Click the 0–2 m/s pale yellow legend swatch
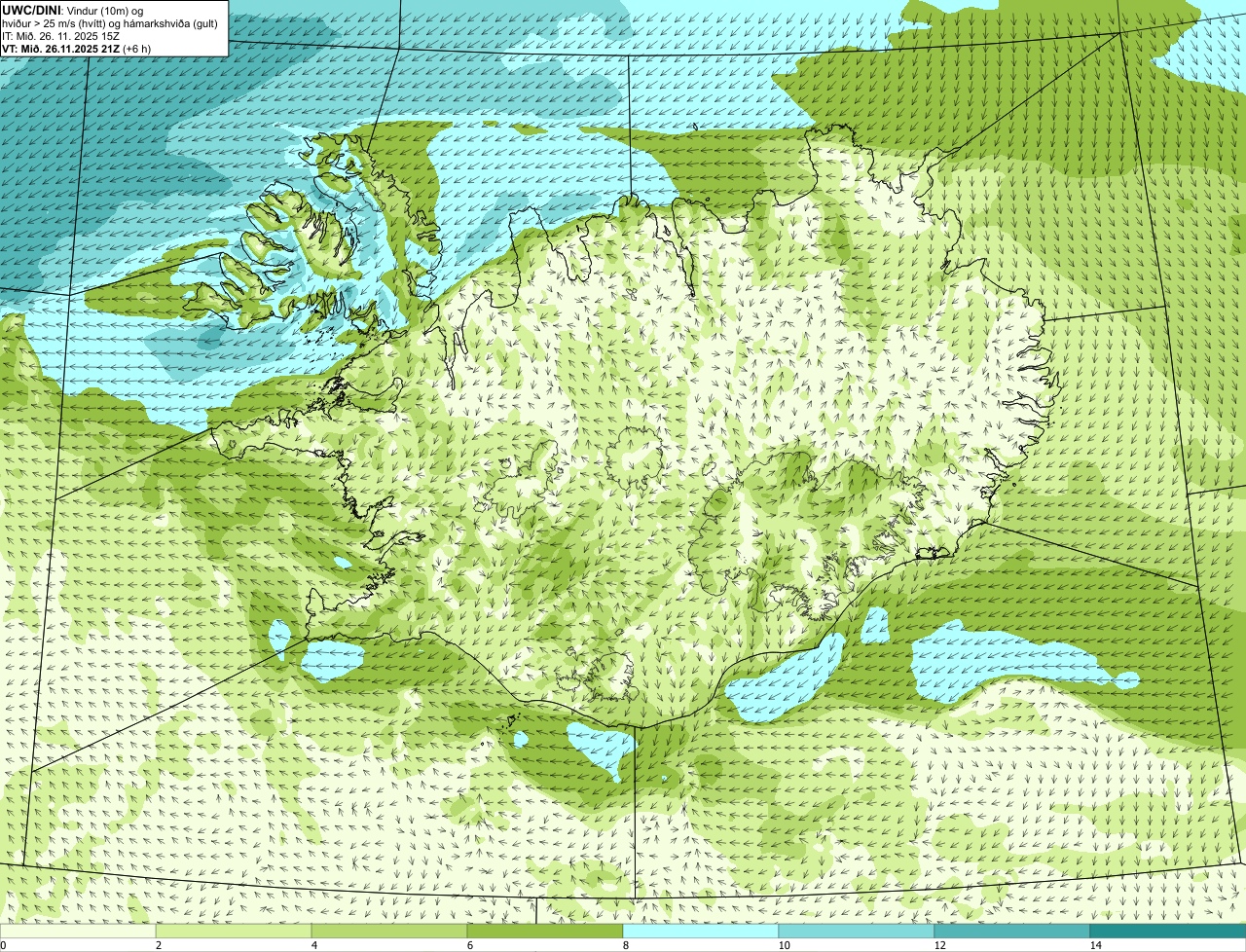This screenshot has height=952, width=1246. click(x=78, y=931)
